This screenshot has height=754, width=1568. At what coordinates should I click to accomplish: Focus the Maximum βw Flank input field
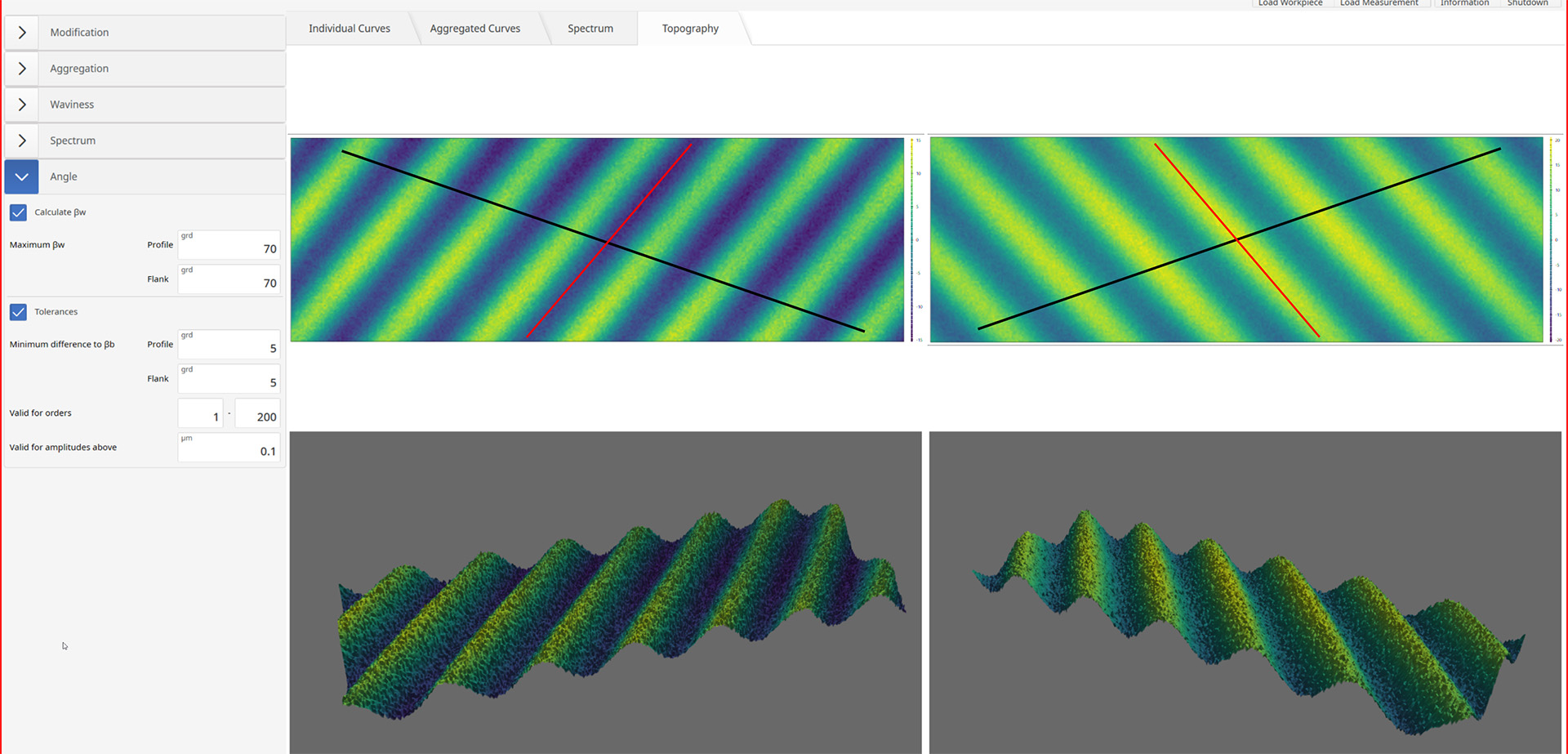pyautogui.click(x=229, y=280)
